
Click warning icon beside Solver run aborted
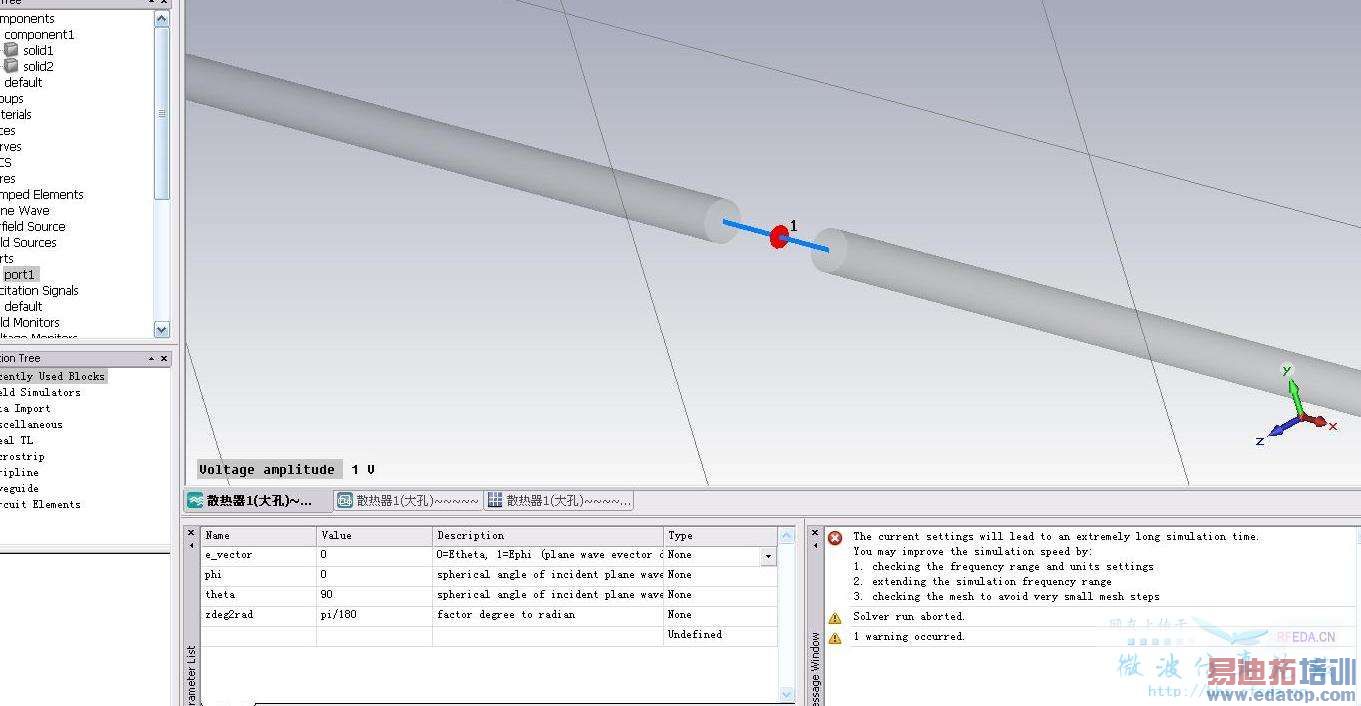(835, 617)
